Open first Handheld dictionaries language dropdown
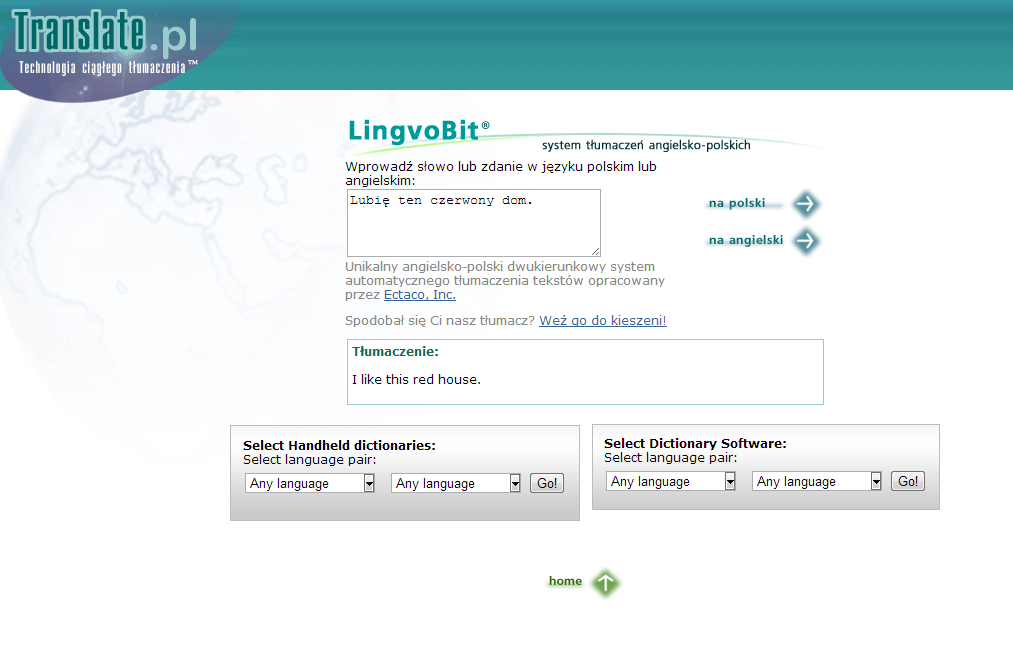Image resolution: width=1013 pixels, height=654 pixels. (x=309, y=483)
